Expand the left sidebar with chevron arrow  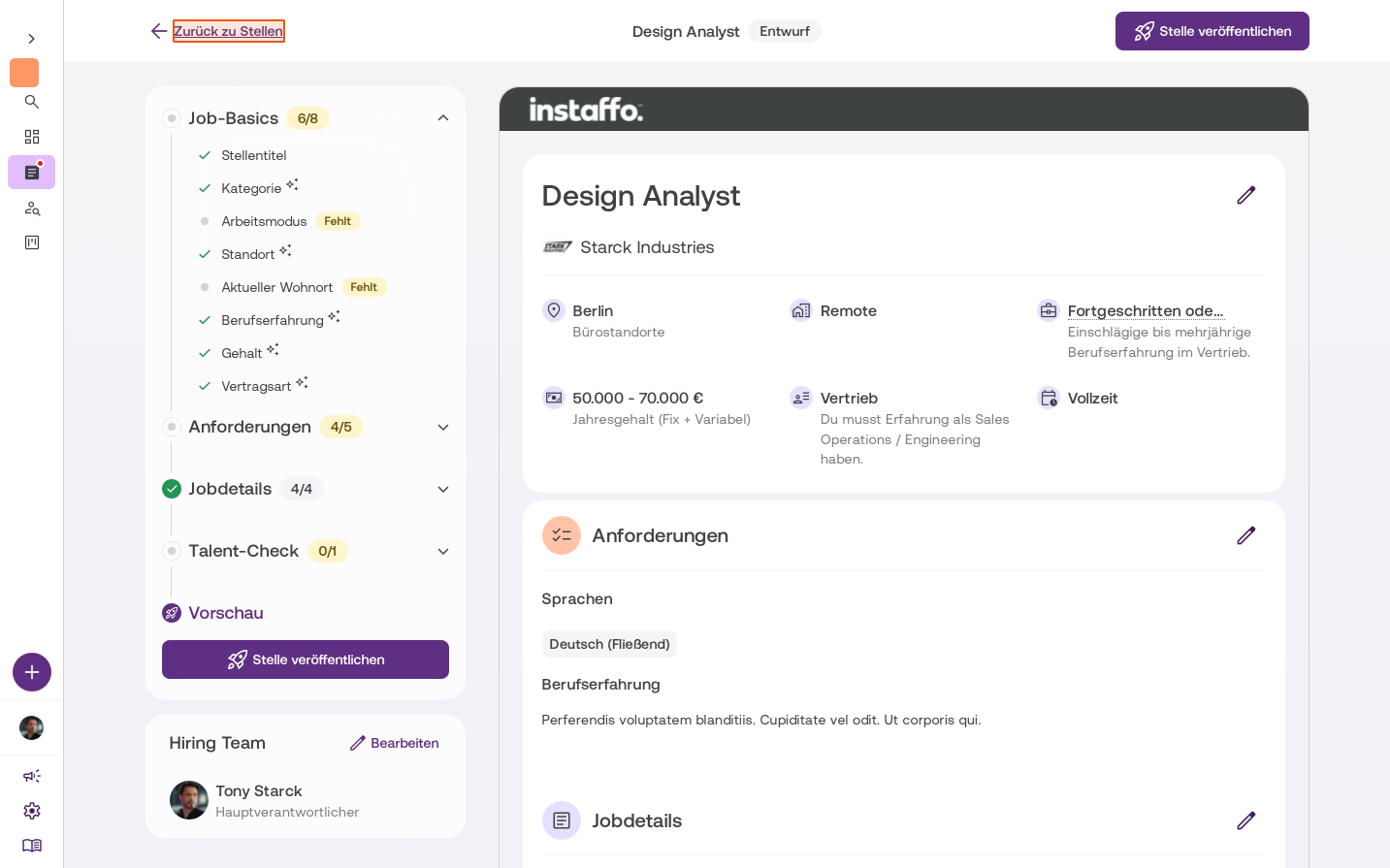[x=32, y=39]
